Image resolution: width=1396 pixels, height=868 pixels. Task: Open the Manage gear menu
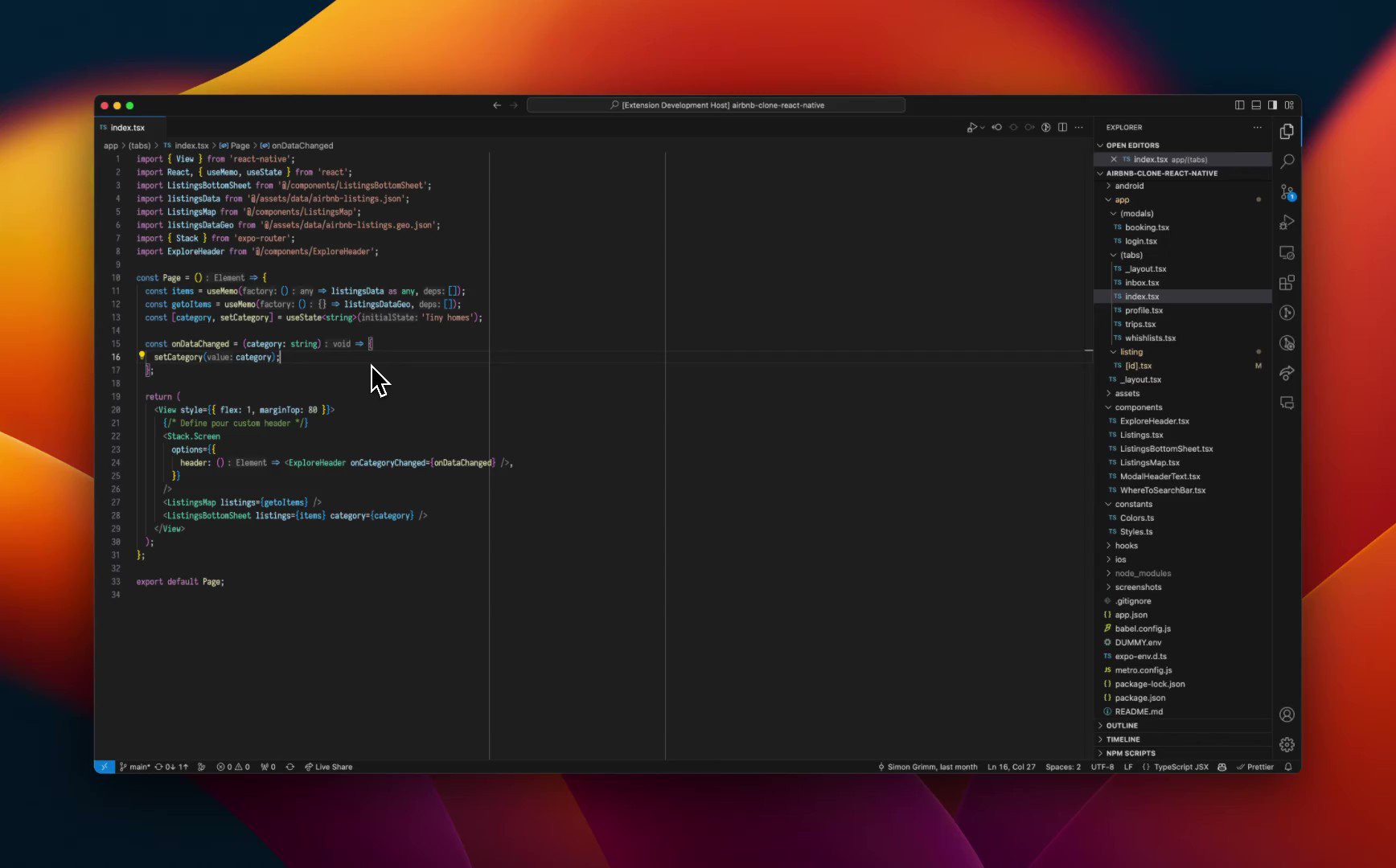(1287, 744)
